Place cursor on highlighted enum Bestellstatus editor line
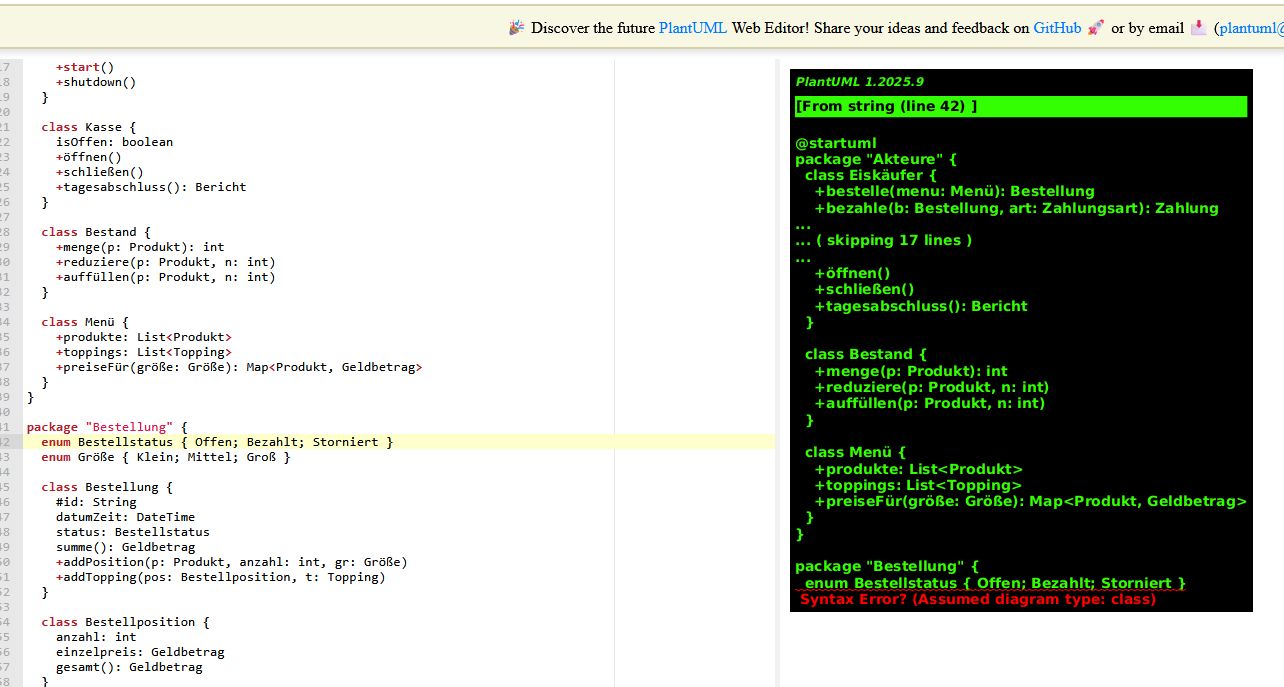 [235, 442]
